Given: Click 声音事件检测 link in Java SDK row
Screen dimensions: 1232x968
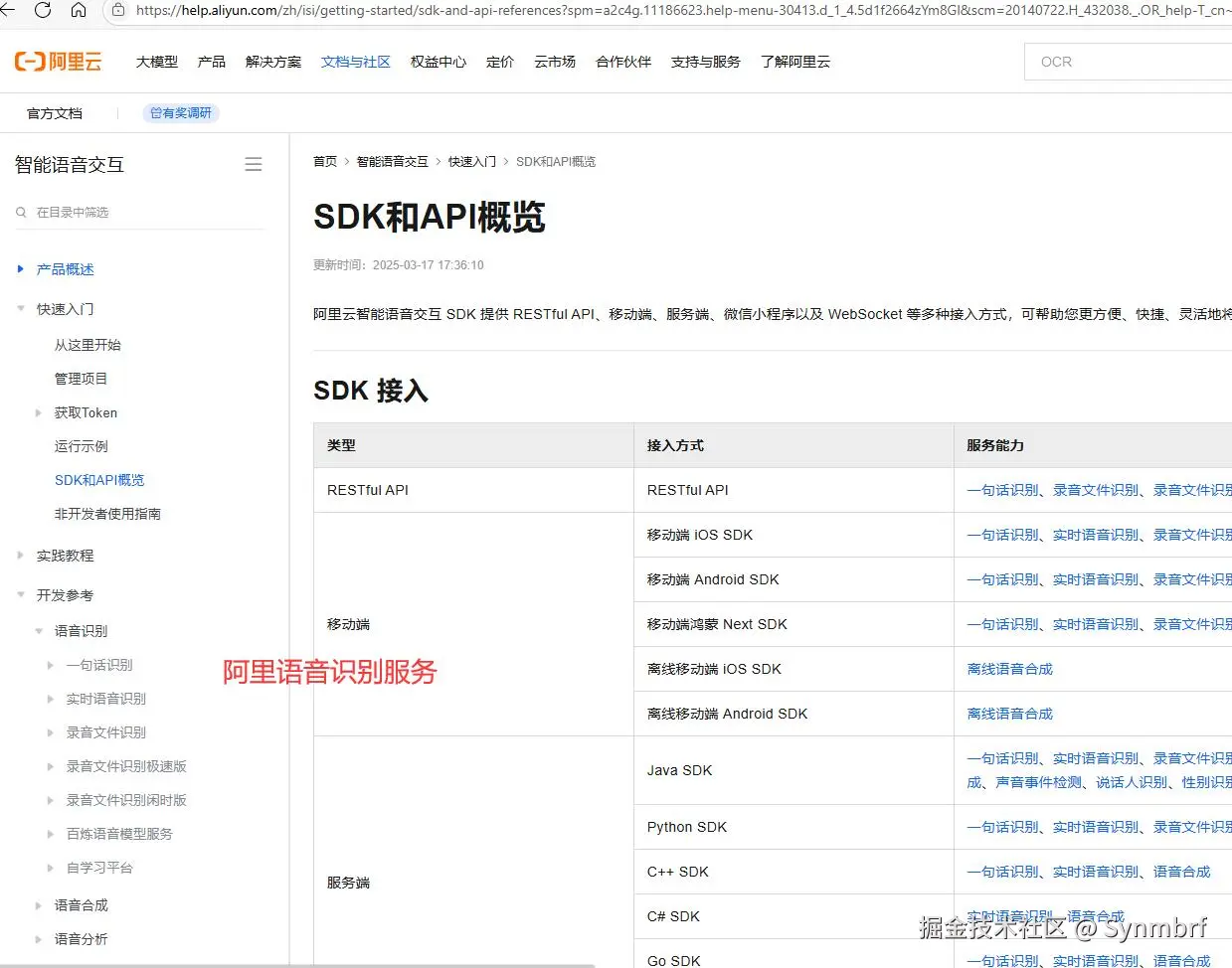Looking at the screenshot, I should [x=1038, y=782].
